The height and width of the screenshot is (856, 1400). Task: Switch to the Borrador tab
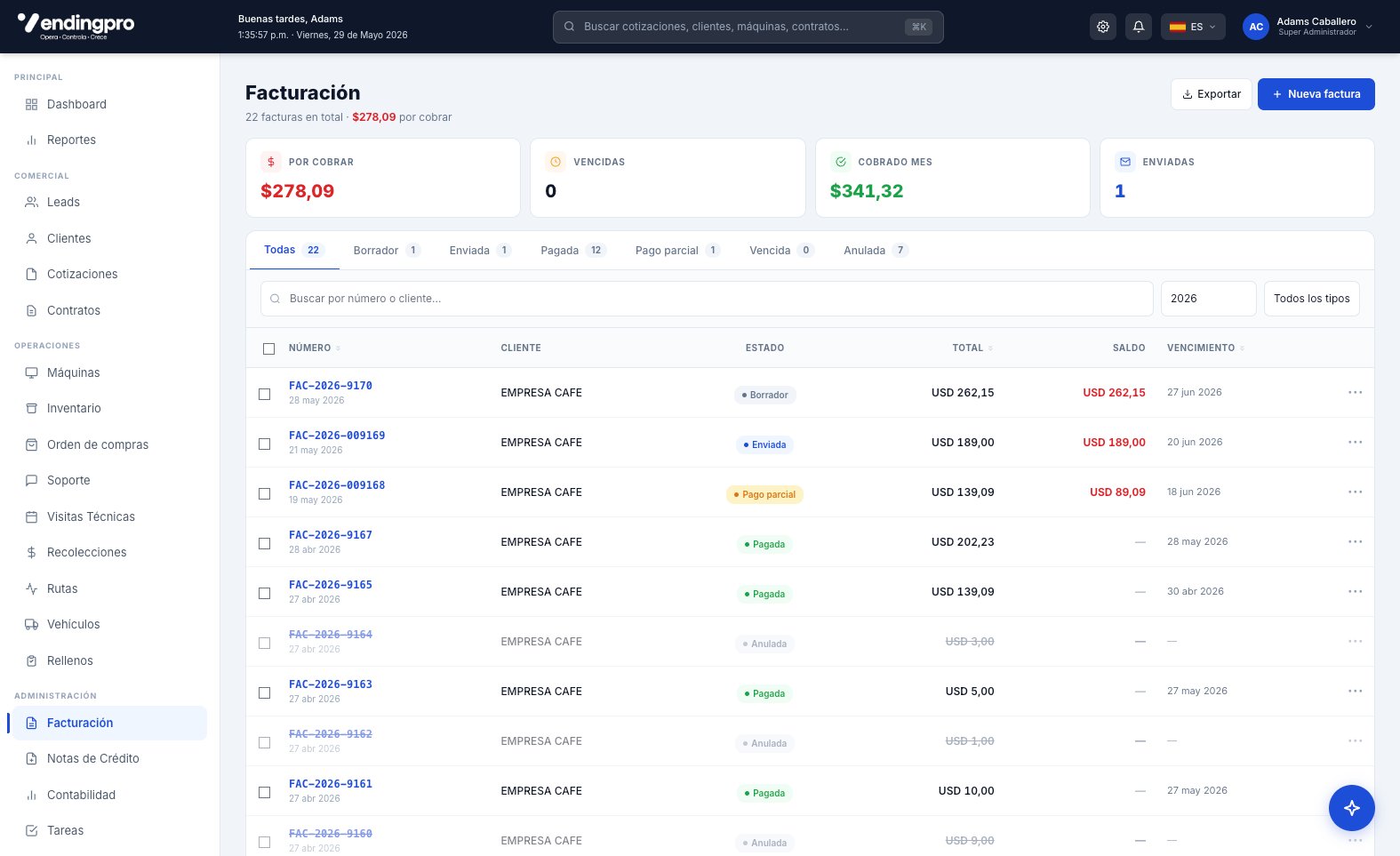[386, 251]
